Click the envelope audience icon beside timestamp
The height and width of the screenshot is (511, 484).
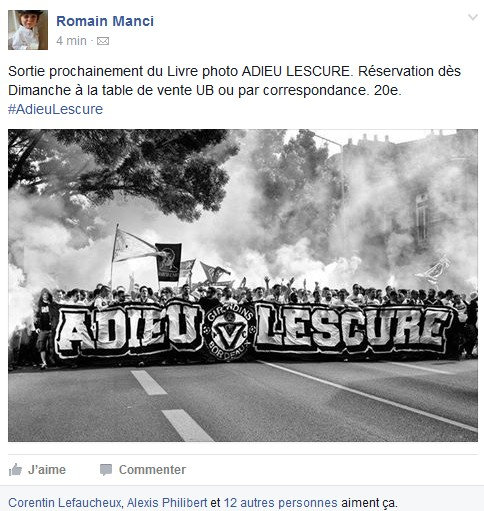pyautogui.click(x=103, y=41)
